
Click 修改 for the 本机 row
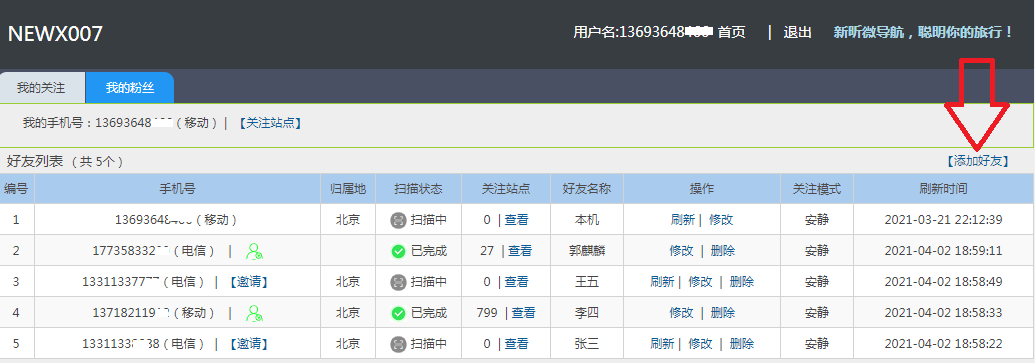[x=721, y=220]
